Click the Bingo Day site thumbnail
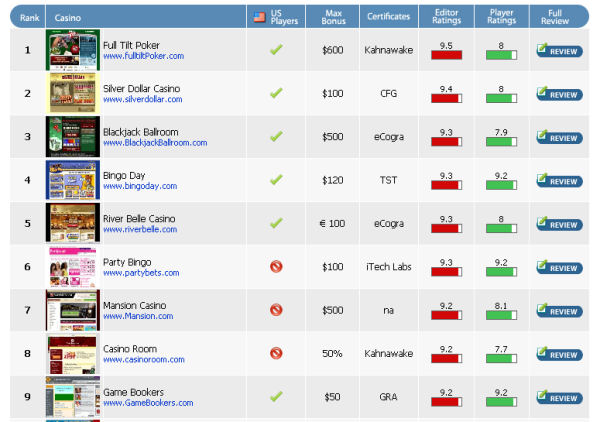600x422 pixels. click(x=73, y=180)
